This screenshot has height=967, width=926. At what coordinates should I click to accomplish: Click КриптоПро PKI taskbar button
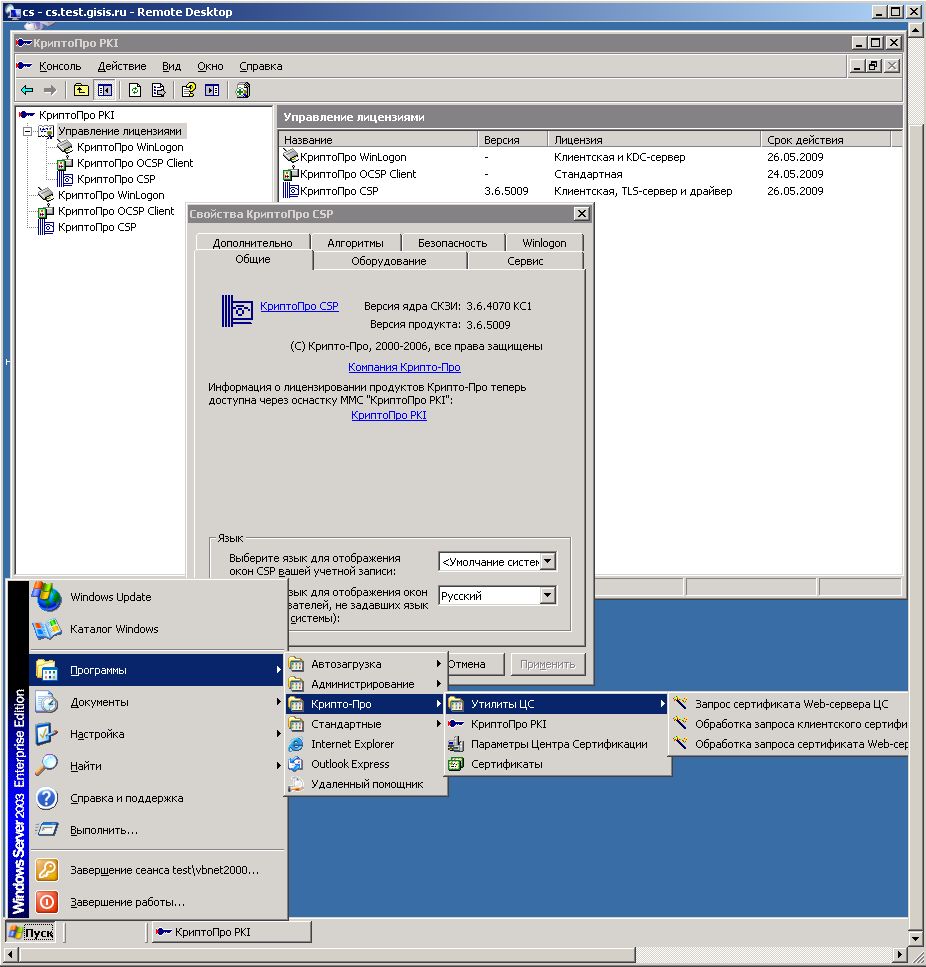tap(231, 932)
